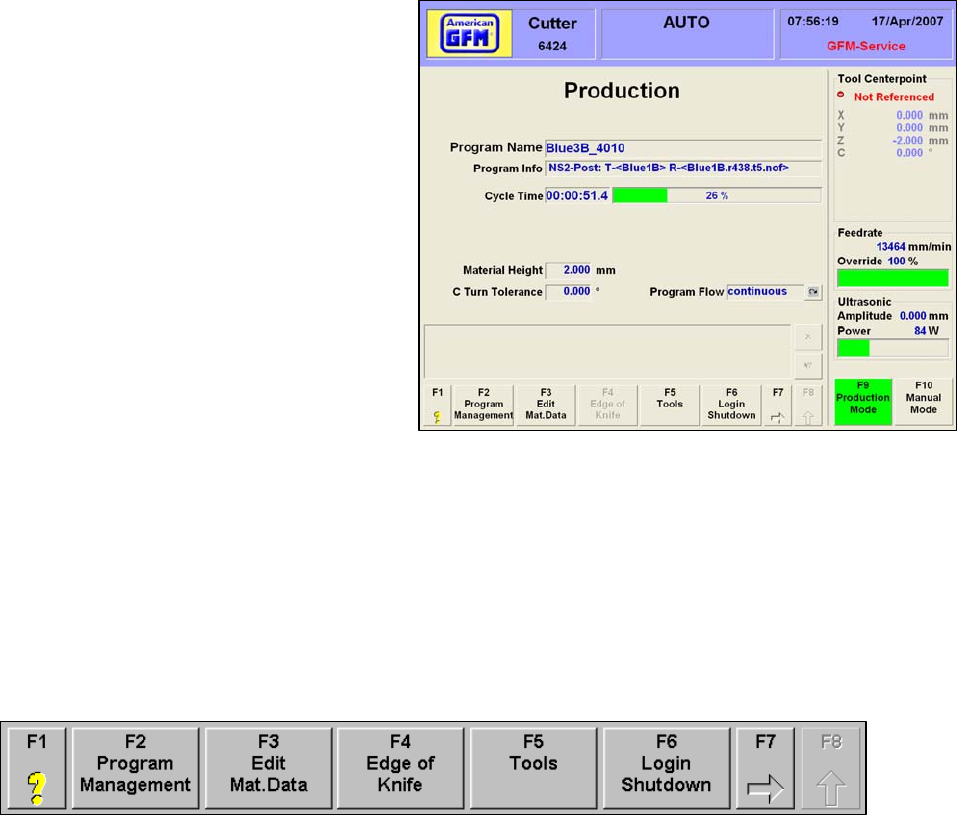Click the clock reading 07:56:19

(x=812, y=21)
